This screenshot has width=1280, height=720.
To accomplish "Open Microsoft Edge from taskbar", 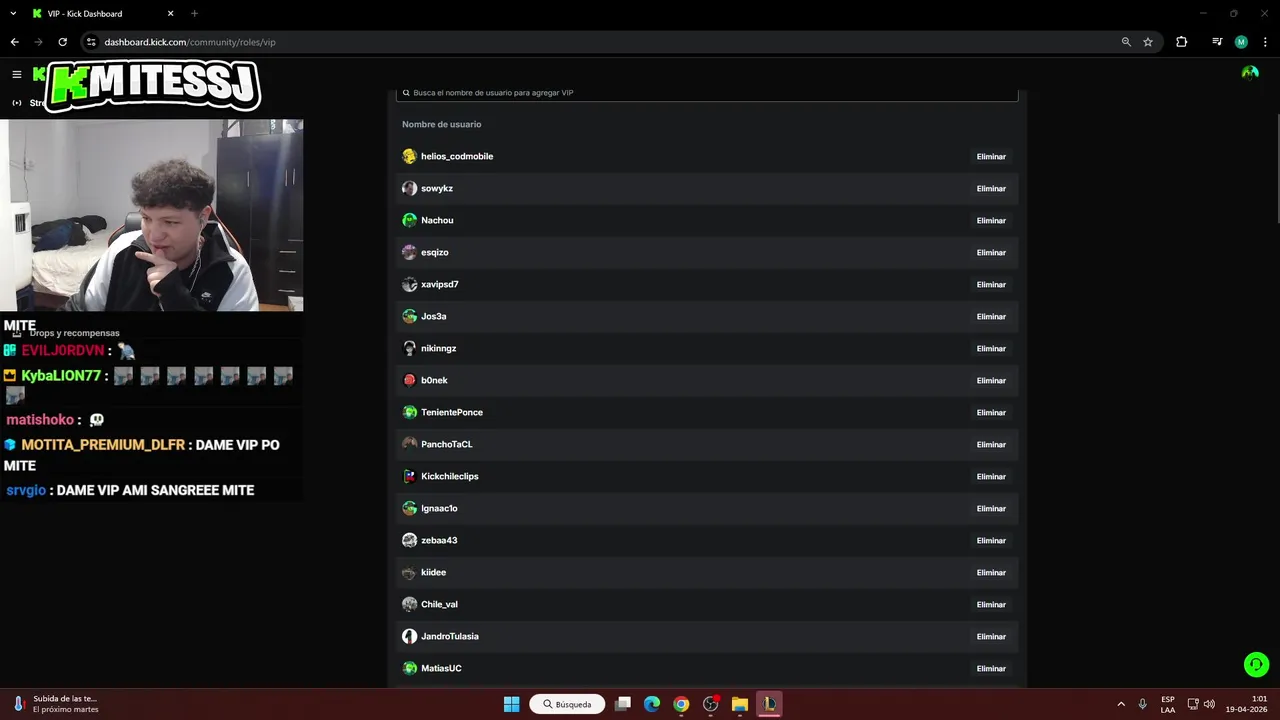I will coord(652,704).
